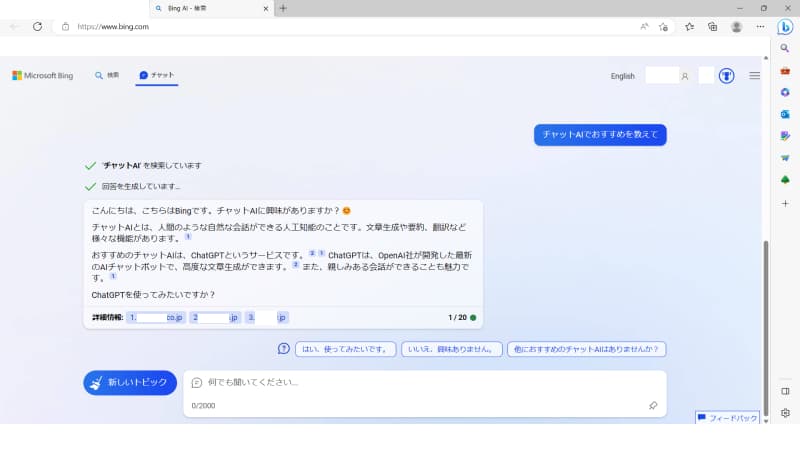
Task: Click the 1 / 20 turn counter
Action: coord(457,317)
